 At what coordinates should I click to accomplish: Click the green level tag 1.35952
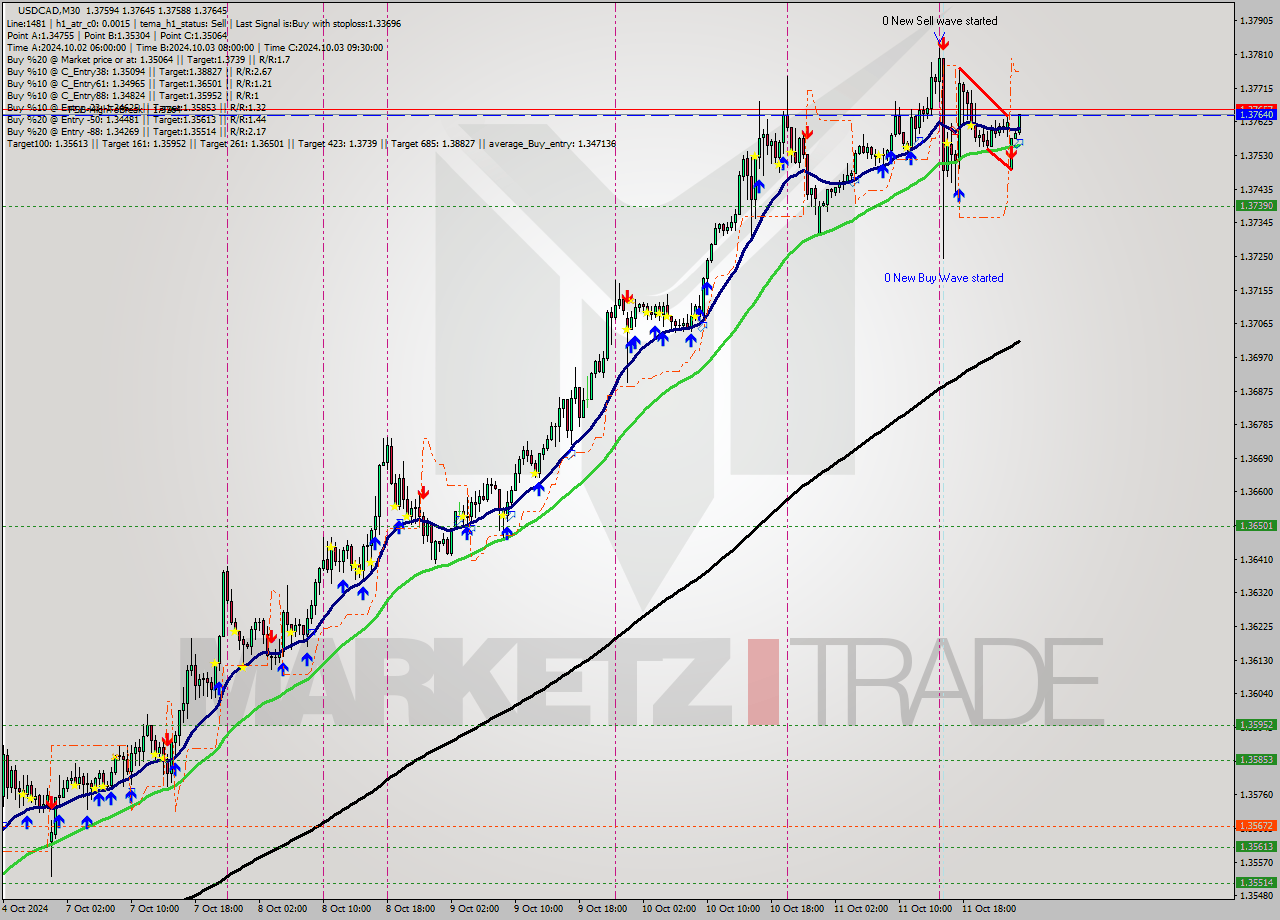[x=1256, y=724]
